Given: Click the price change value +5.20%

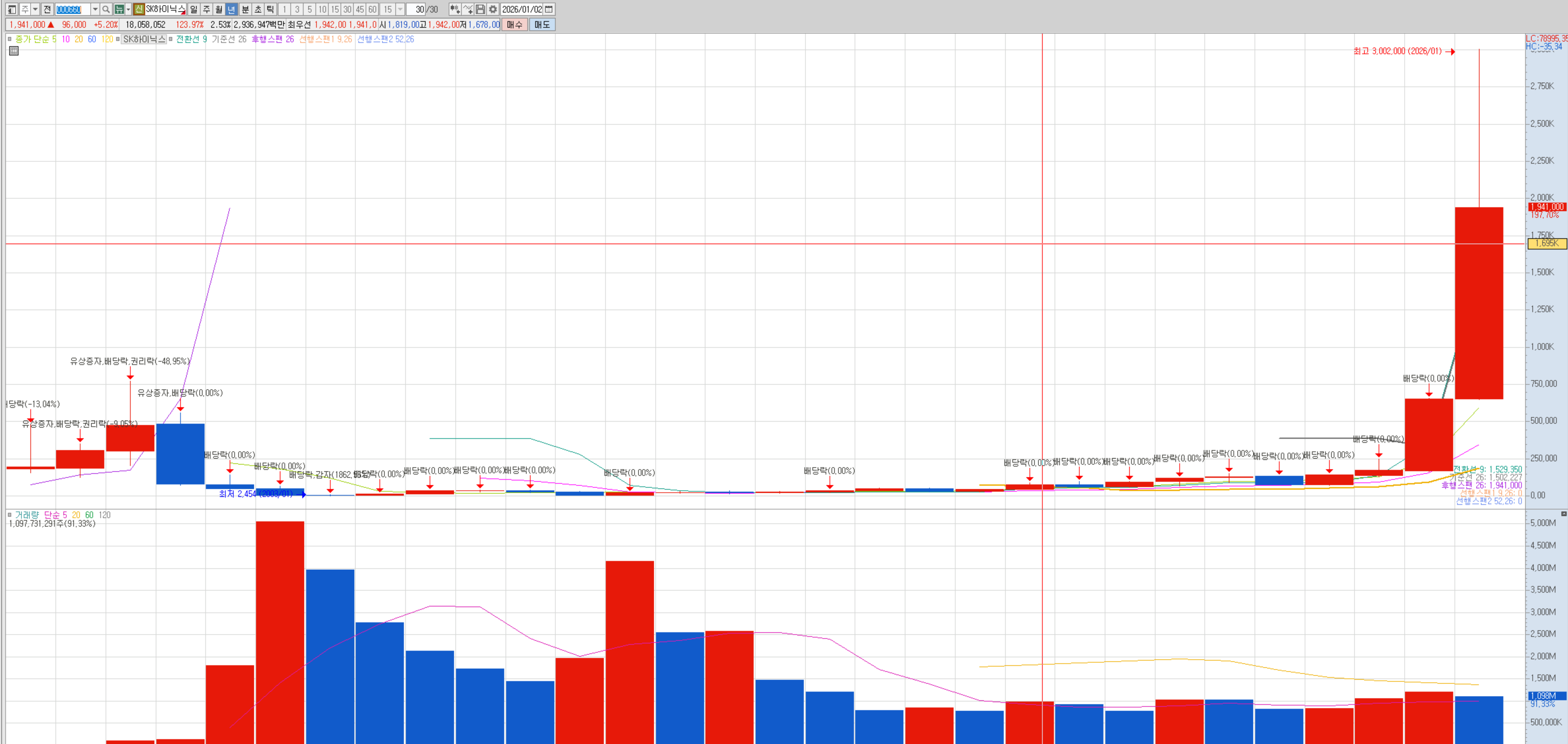Looking at the screenshot, I should (106, 24).
